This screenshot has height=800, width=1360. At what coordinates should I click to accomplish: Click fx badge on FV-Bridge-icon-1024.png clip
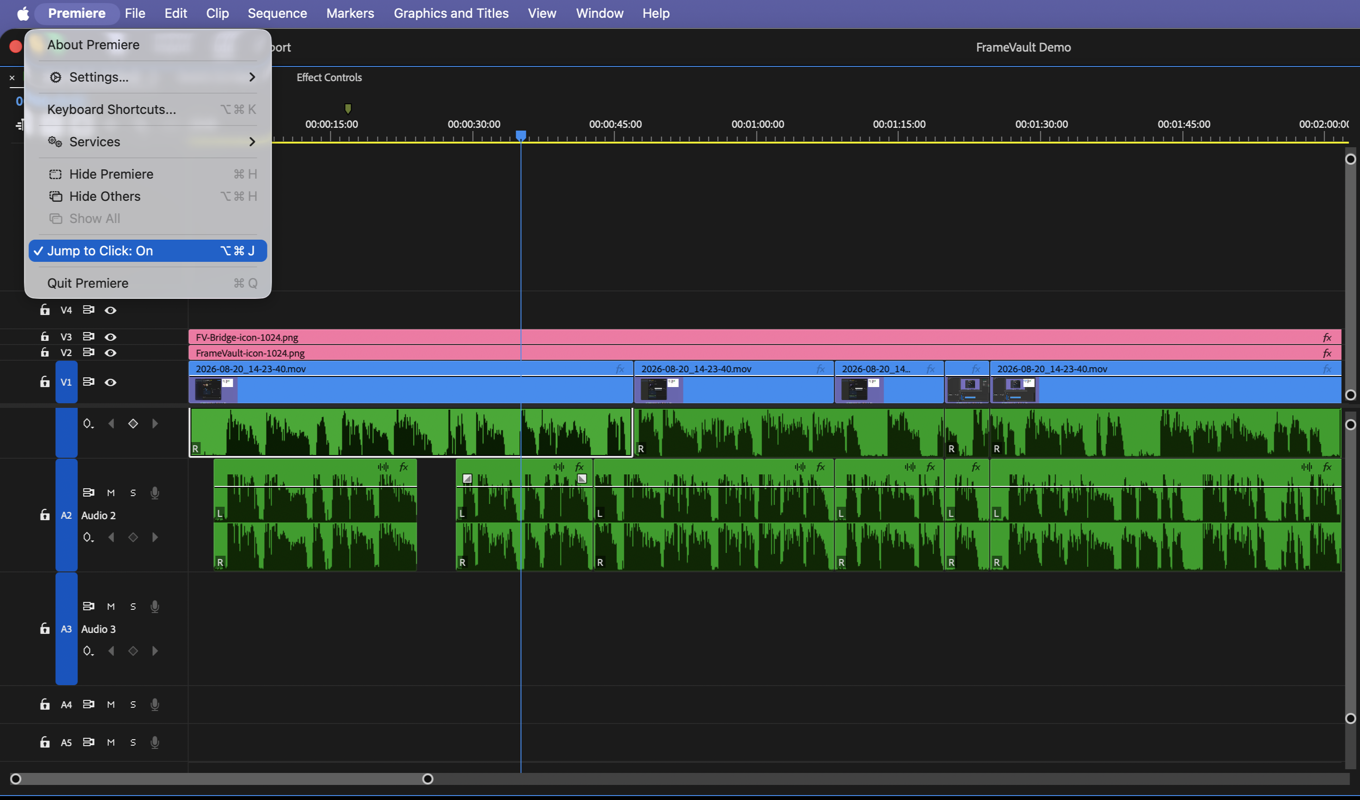pyautogui.click(x=1327, y=337)
